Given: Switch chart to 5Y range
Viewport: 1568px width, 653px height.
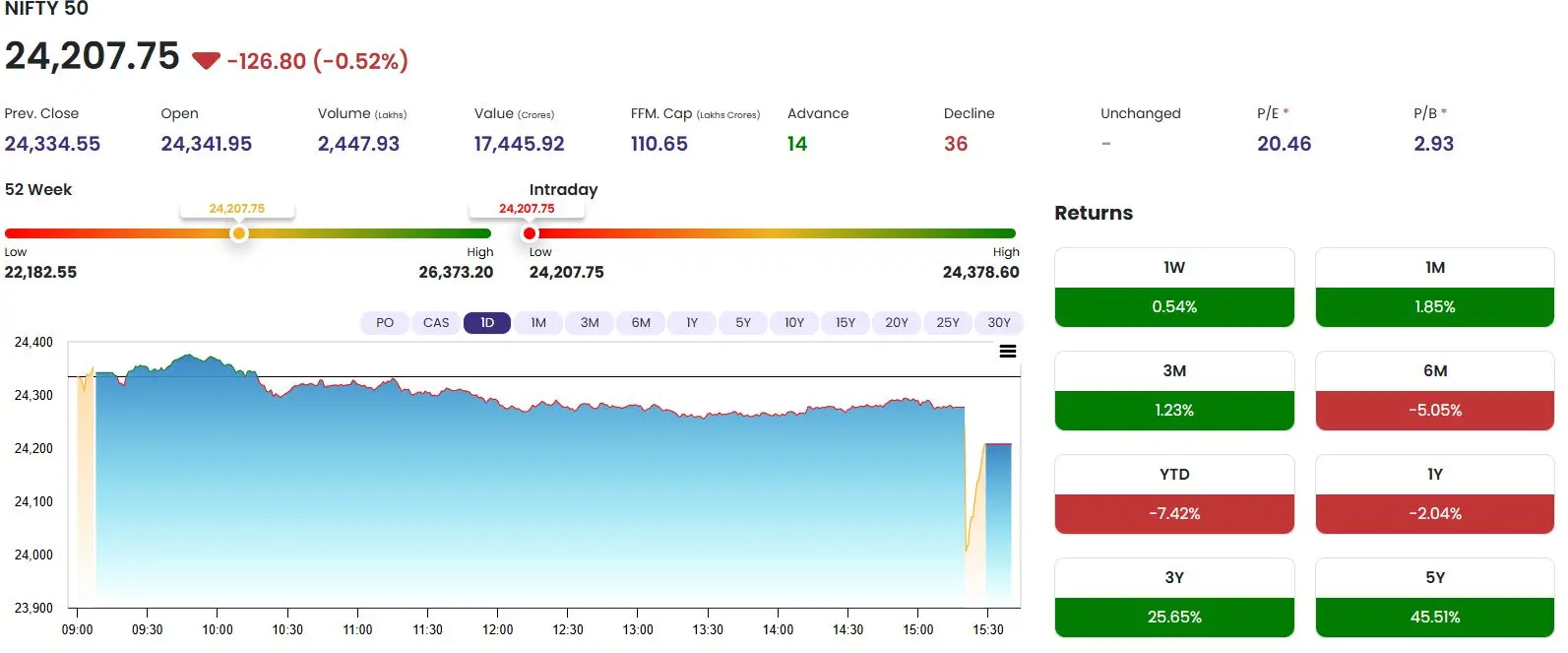Looking at the screenshot, I should [x=743, y=323].
